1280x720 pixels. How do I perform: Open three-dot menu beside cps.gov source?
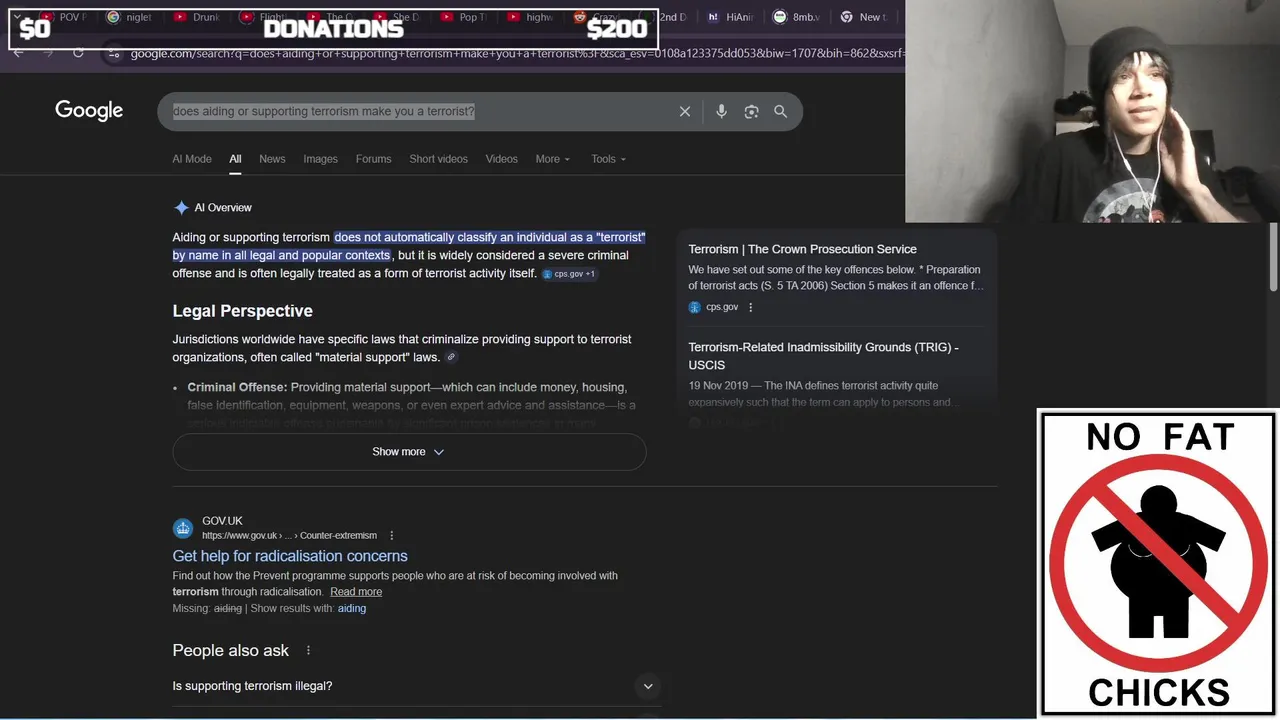pyautogui.click(x=751, y=307)
